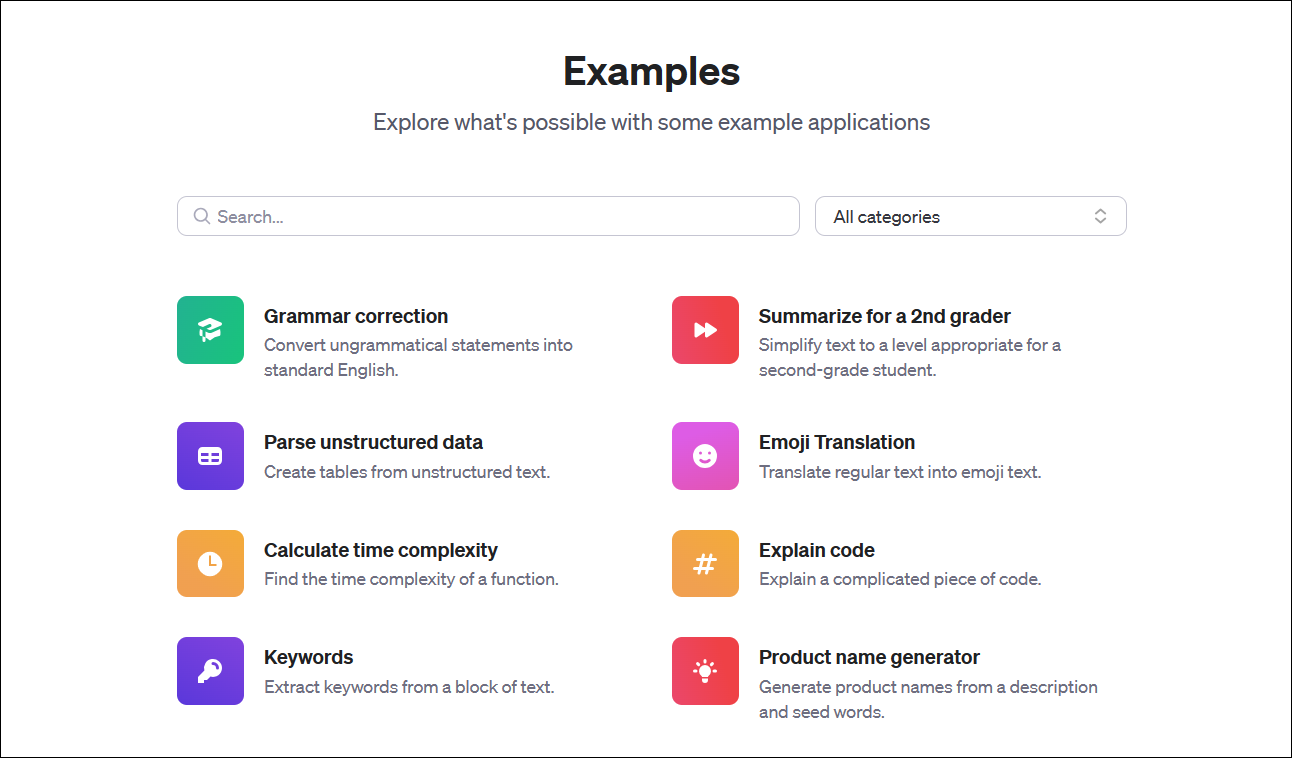Click the All categories chevron arrows

1100,216
